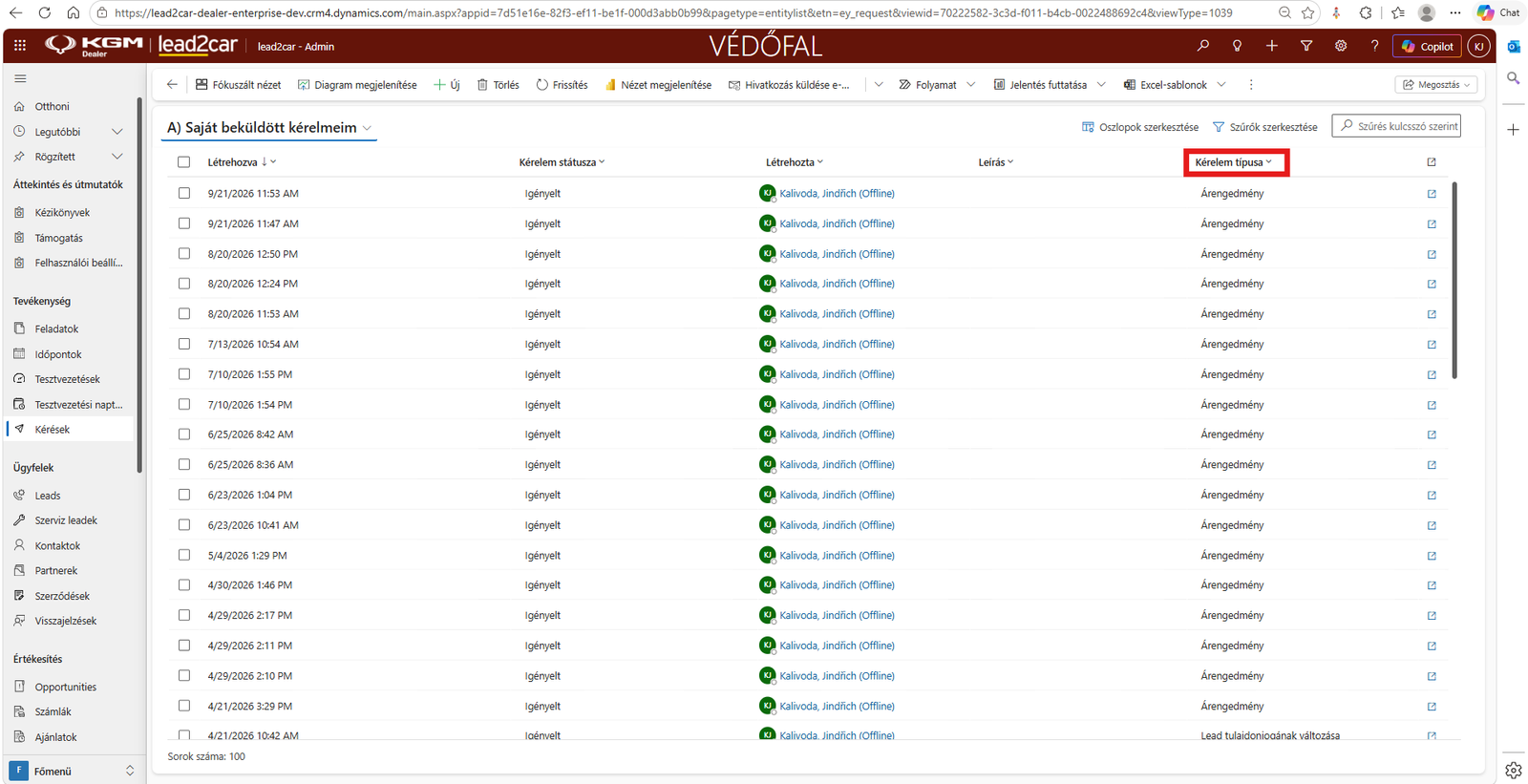Click the browser address bar URL
1528x784 pixels.
(x=671, y=12)
